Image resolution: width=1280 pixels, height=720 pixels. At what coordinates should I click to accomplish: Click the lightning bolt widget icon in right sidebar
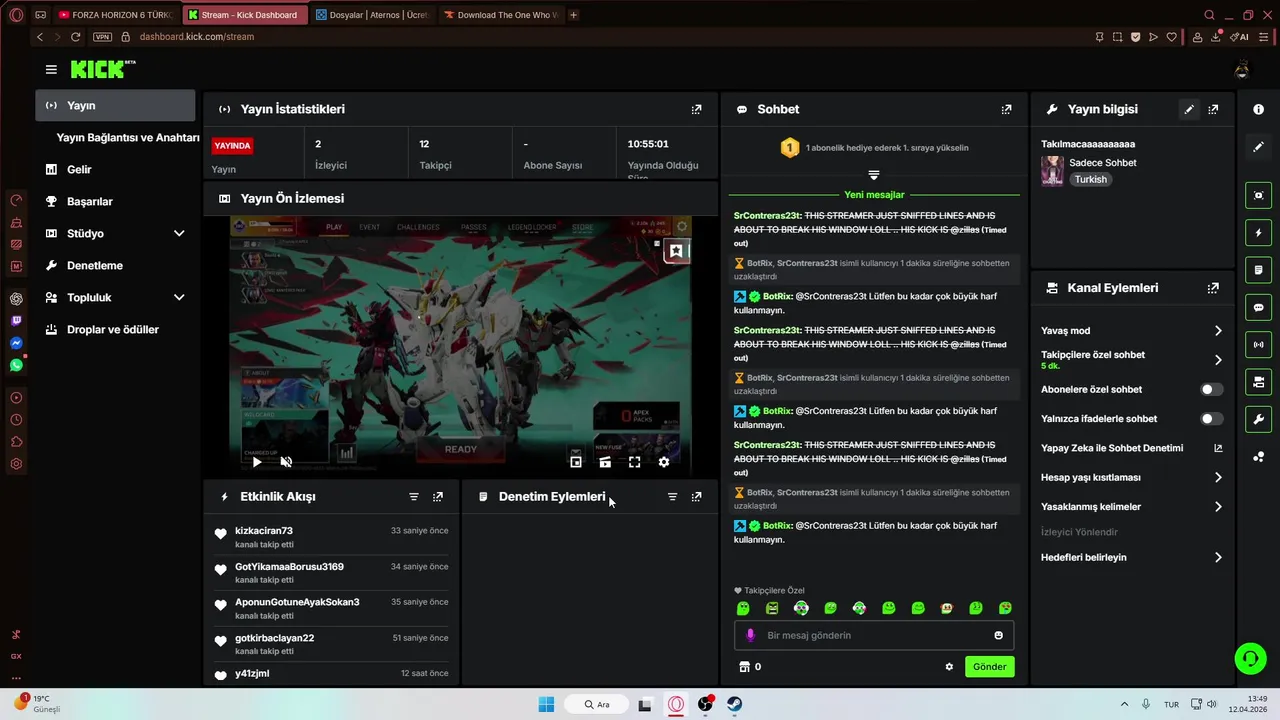pyautogui.click(x=1259, y=233)
